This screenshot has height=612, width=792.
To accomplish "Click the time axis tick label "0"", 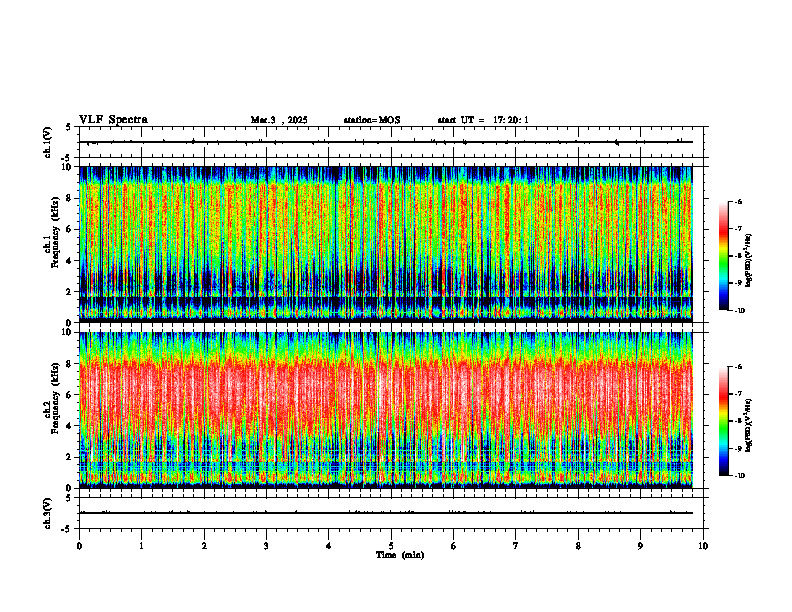I will point(79,546).
